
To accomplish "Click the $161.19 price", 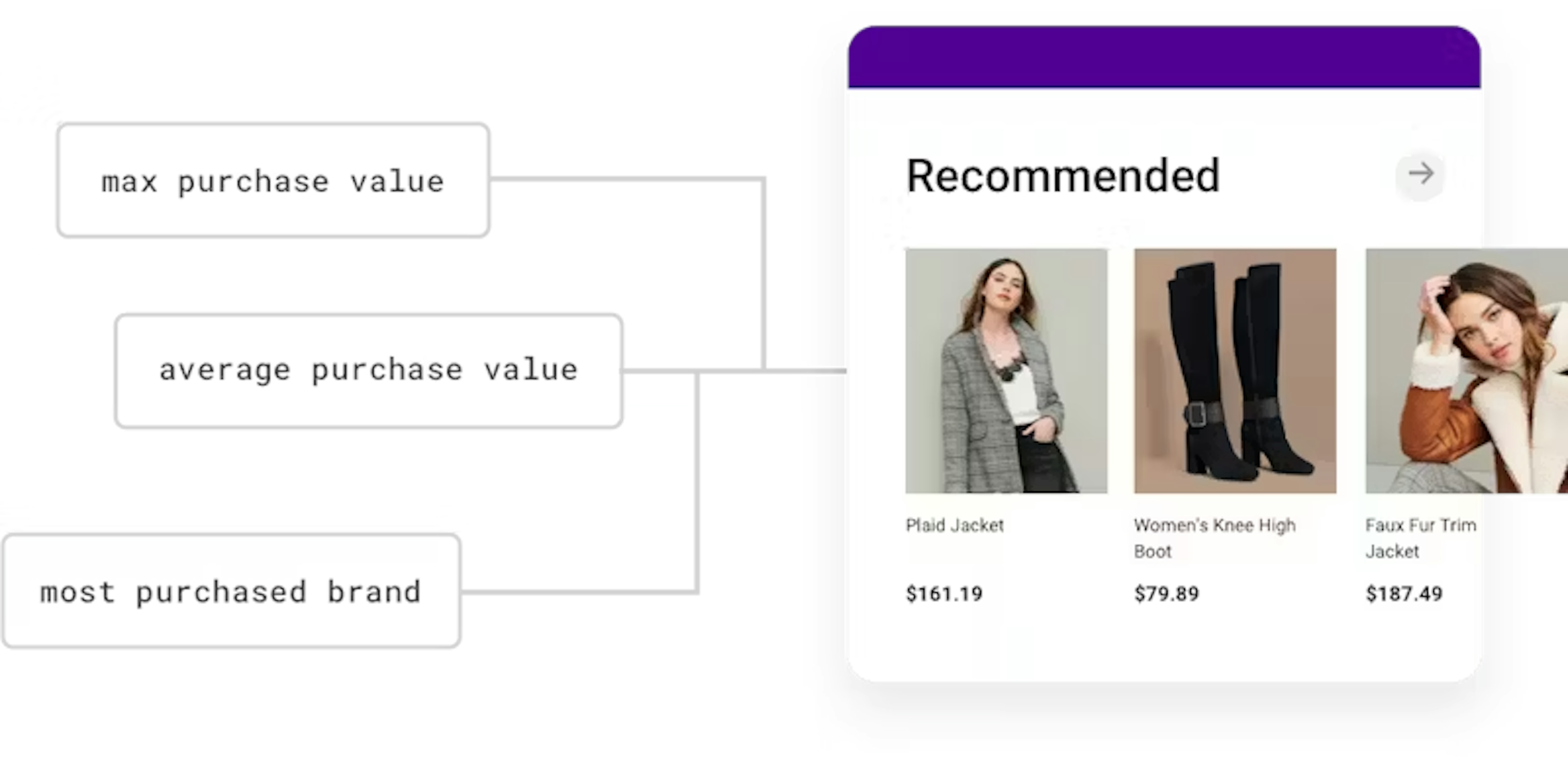I will [944, 593].
